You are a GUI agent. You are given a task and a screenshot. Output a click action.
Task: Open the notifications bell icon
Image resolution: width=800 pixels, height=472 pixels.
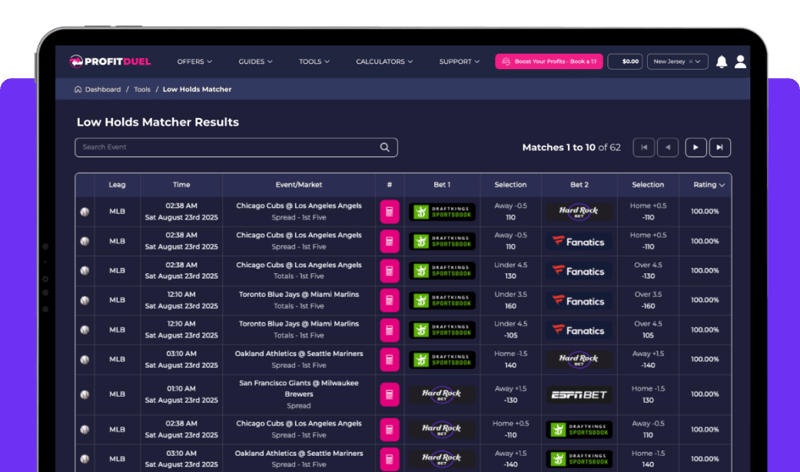721,62
